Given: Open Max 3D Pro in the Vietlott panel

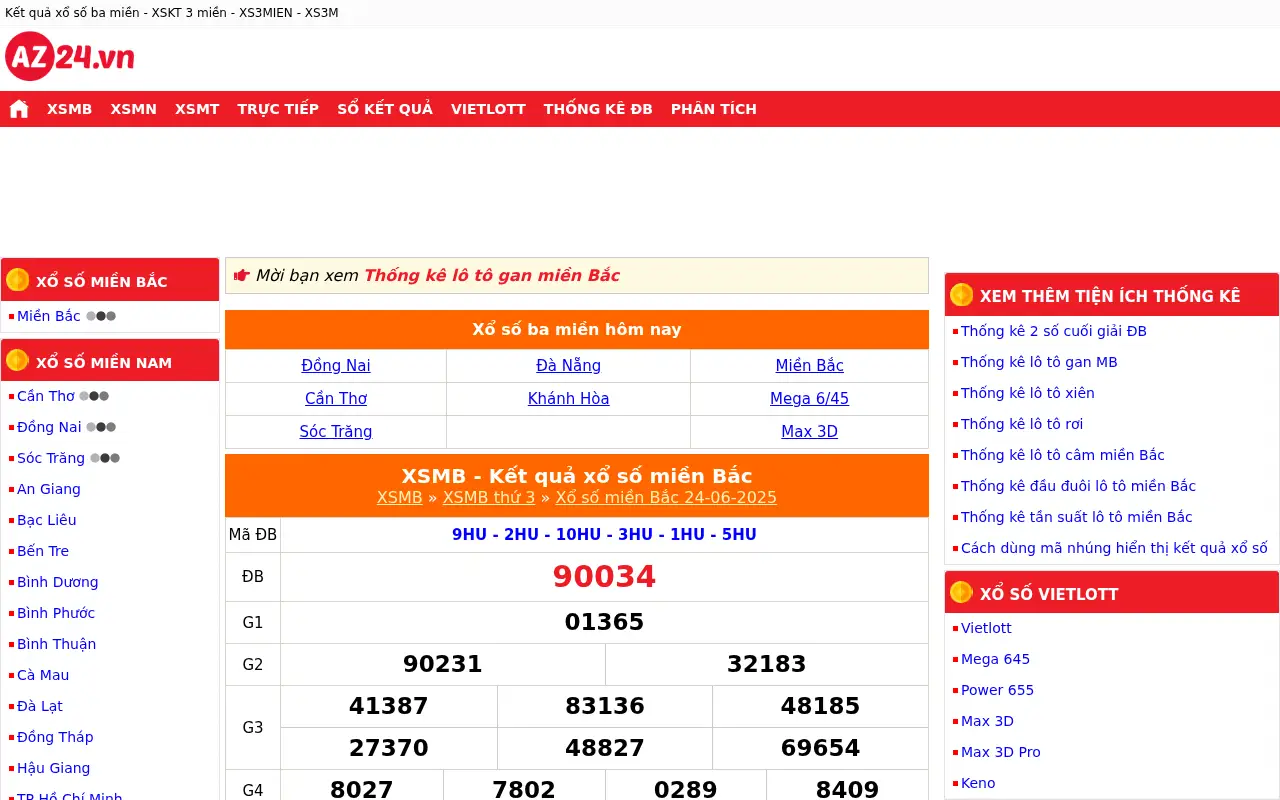Looking at the screenshot, I should coord(1001,752).
